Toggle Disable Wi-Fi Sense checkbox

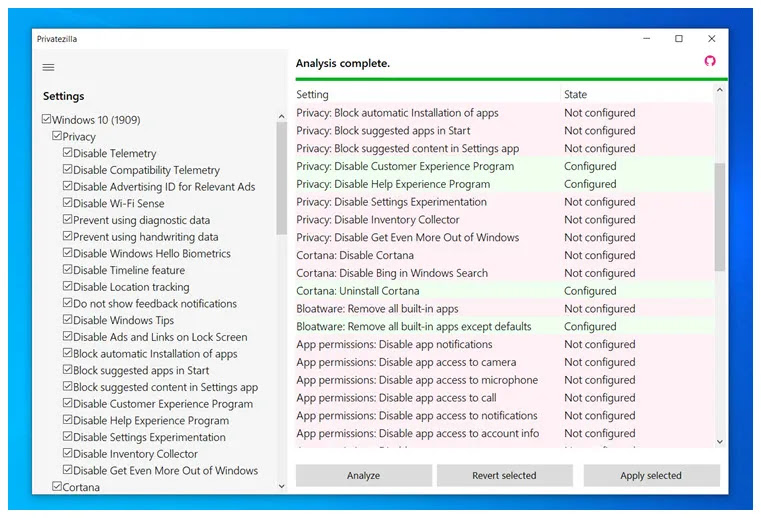pos(67,202)
